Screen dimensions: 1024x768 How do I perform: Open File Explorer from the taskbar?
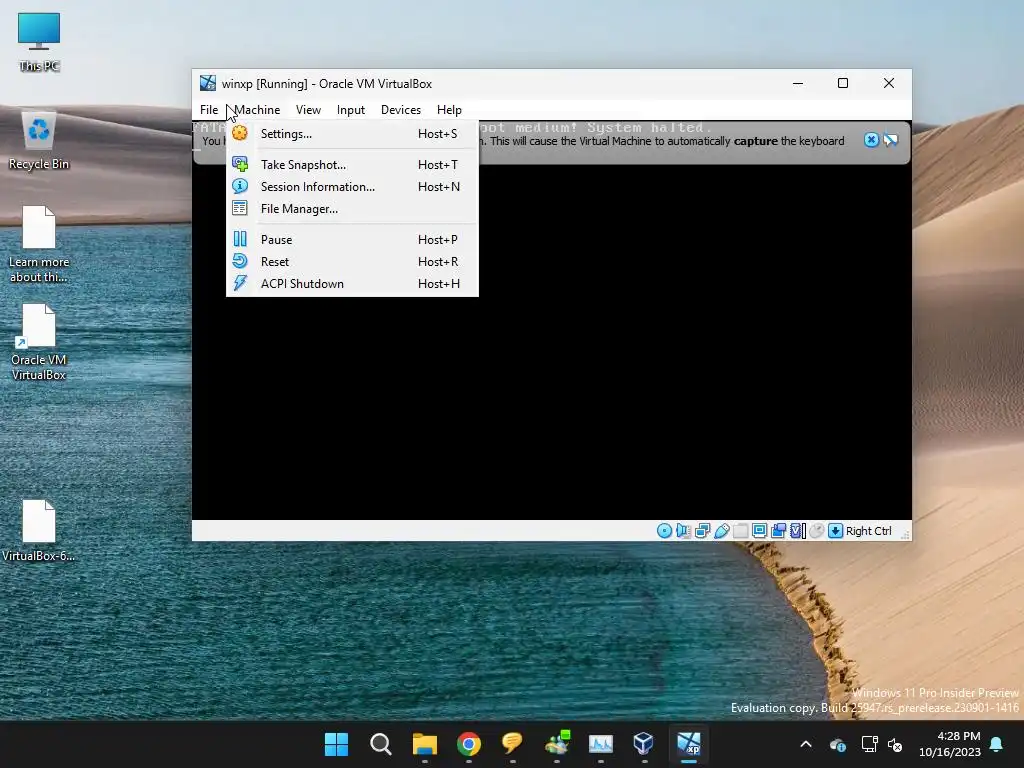pos(424,744)
